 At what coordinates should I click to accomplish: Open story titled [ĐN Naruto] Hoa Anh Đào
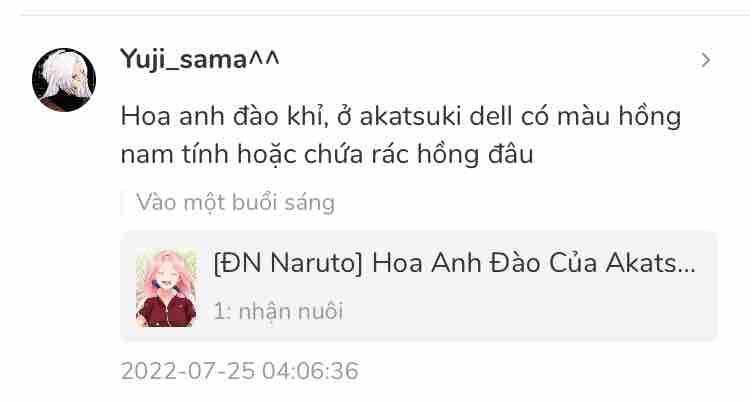[454, 263]
